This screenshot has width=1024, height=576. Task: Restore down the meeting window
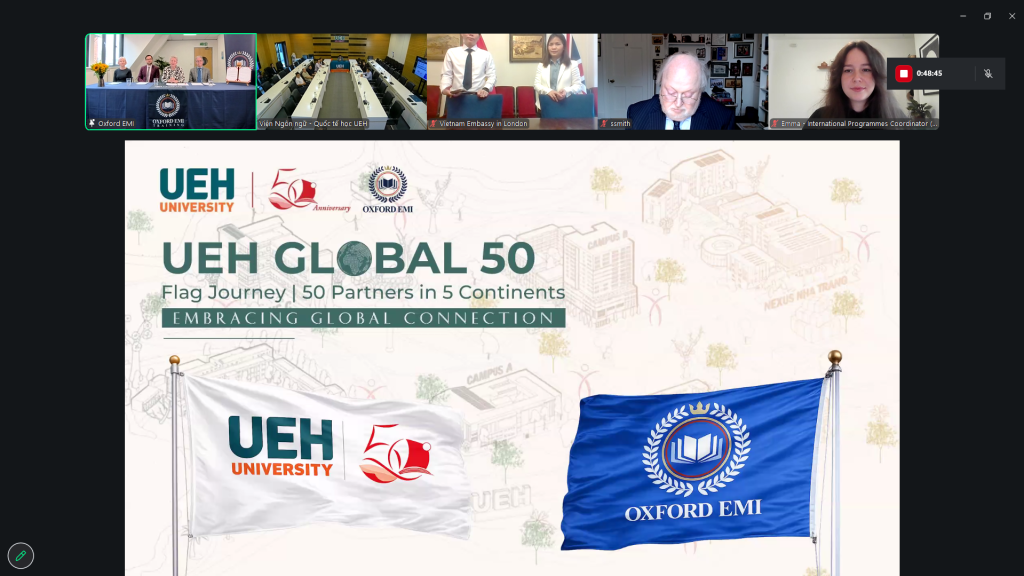pyautogui.click(x=987, y=16)
